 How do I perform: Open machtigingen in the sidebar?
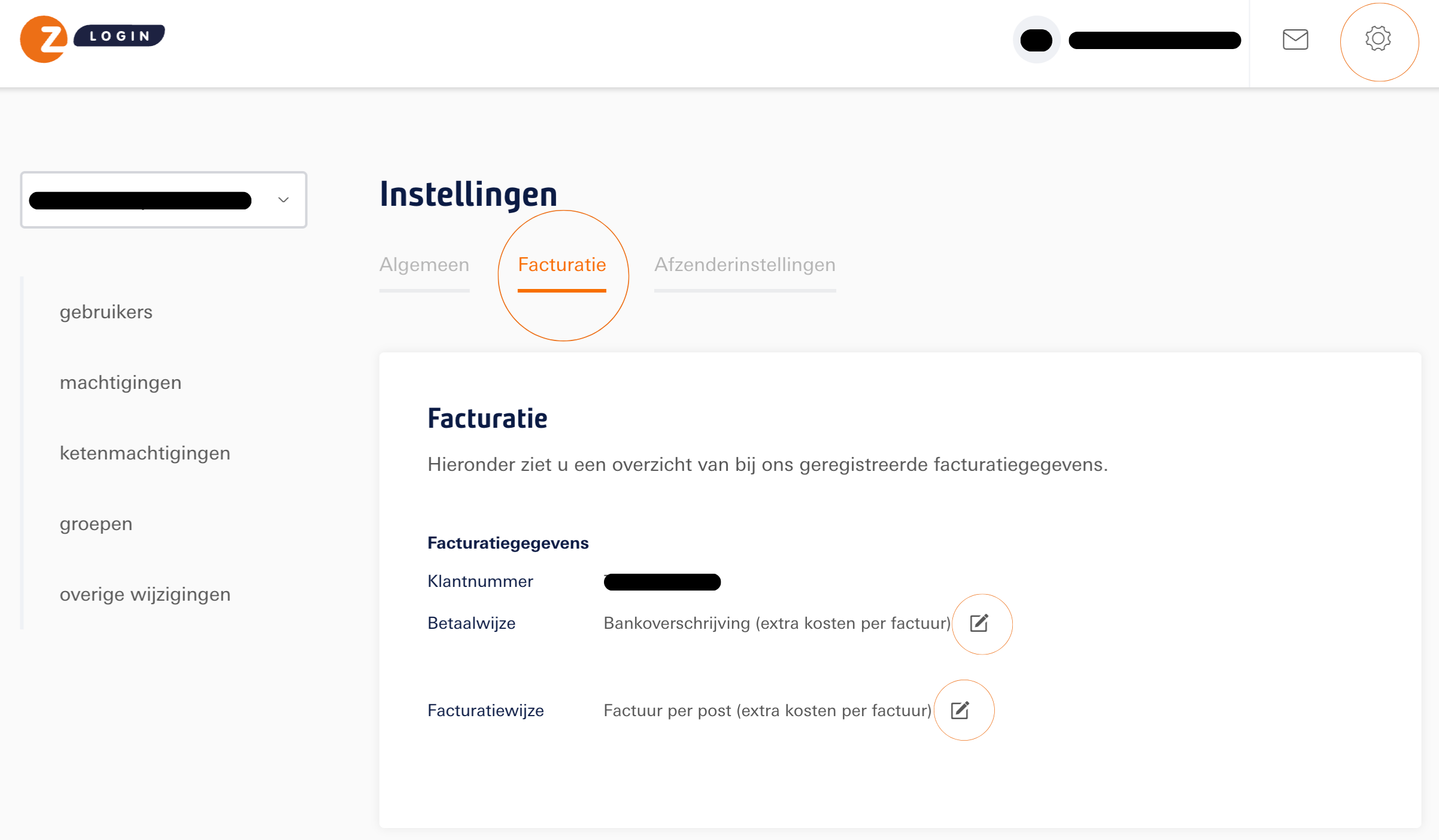pyautogui.click(x=120, y=383)
